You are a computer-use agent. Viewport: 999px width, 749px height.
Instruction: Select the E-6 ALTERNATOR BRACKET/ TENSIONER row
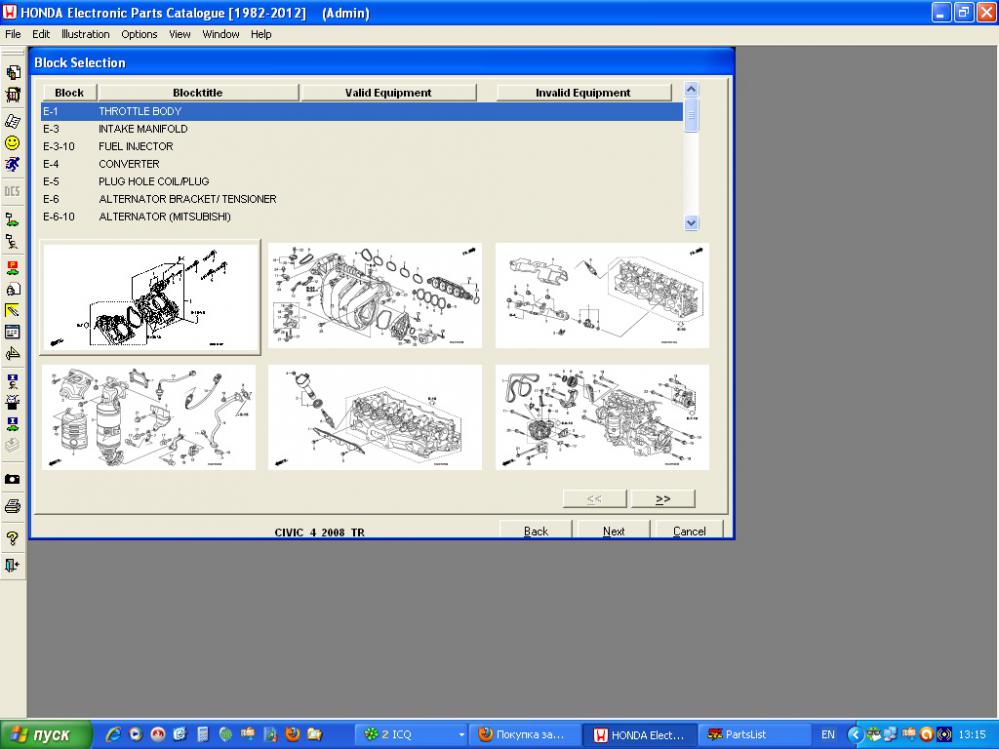point(362,199)
